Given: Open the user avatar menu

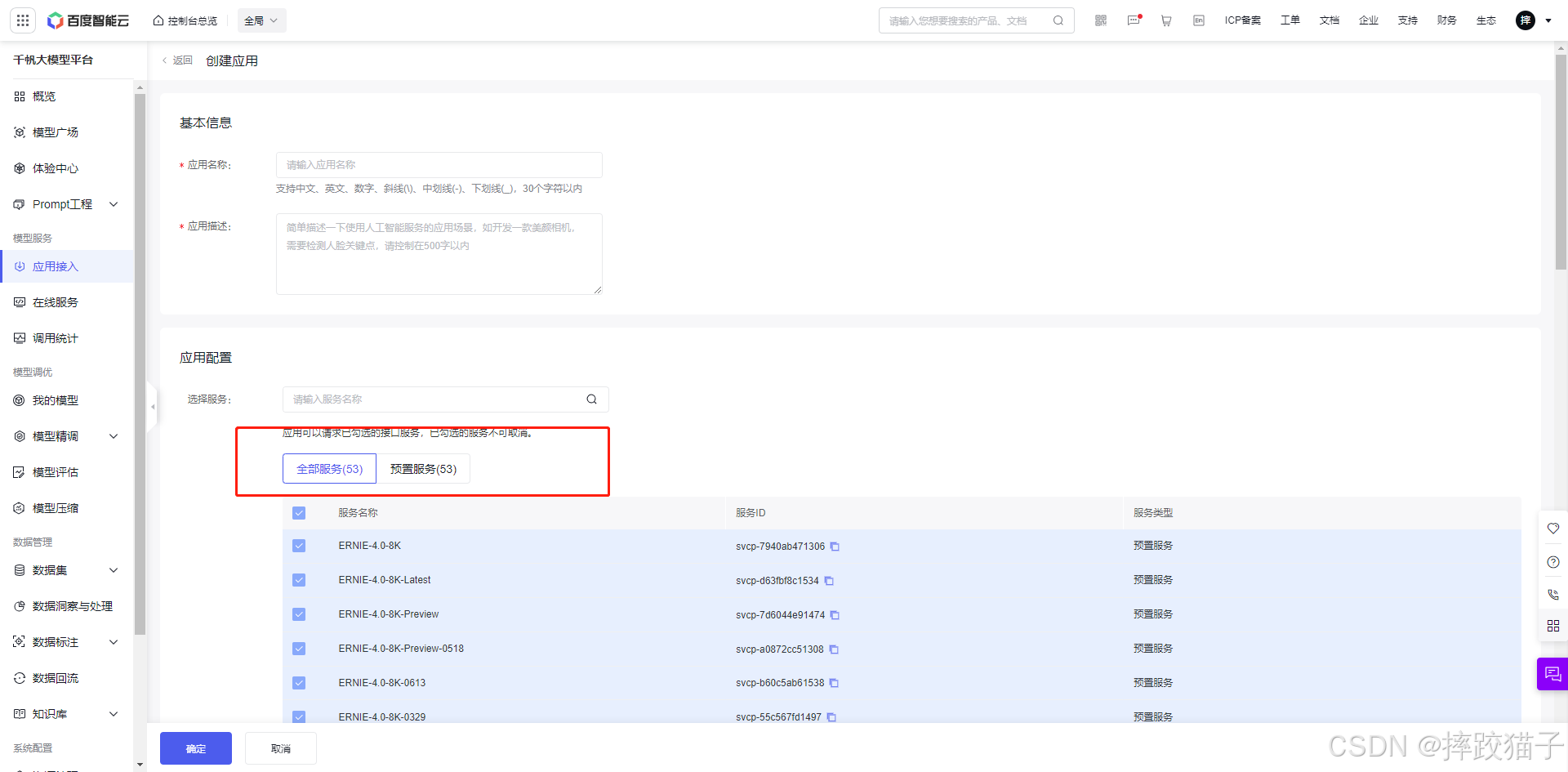Looking at the screenshot, I should (x=1526, y=20).
